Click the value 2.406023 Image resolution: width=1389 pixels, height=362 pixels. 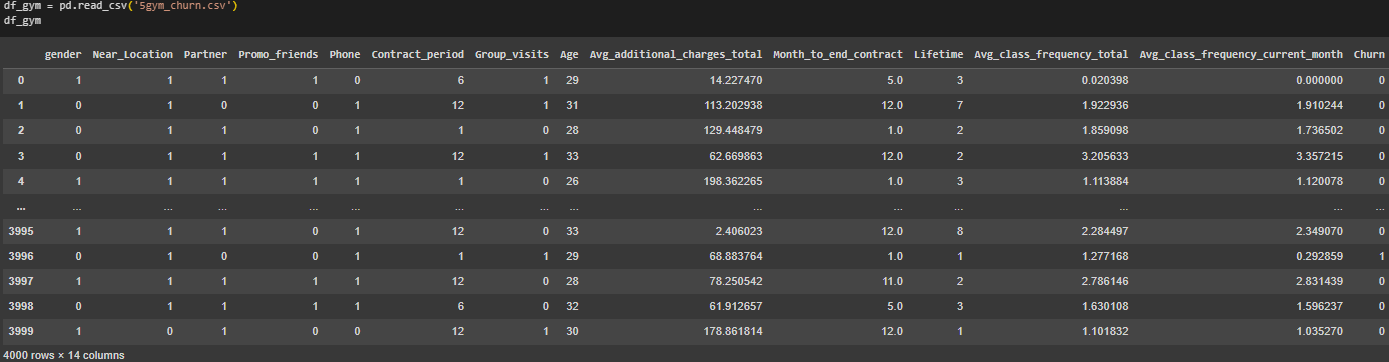(x=739, y=232)
